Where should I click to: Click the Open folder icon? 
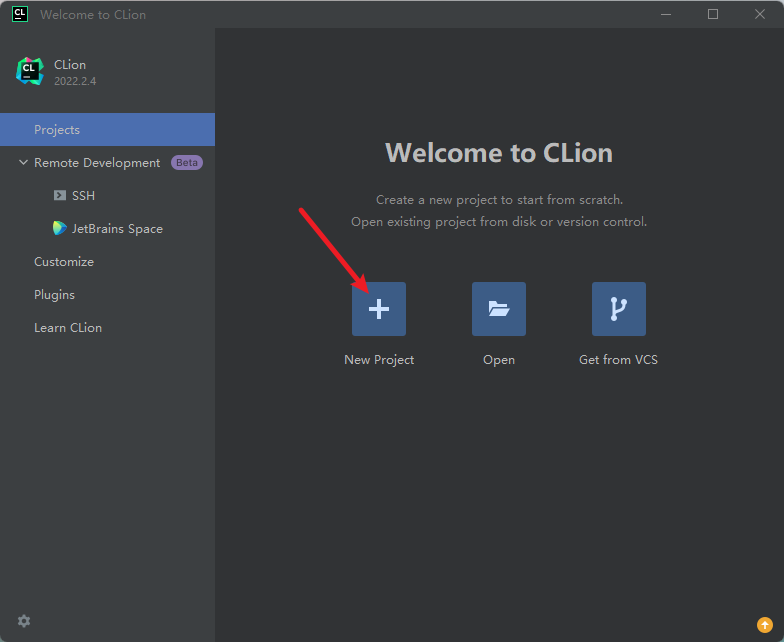(498, 308)
